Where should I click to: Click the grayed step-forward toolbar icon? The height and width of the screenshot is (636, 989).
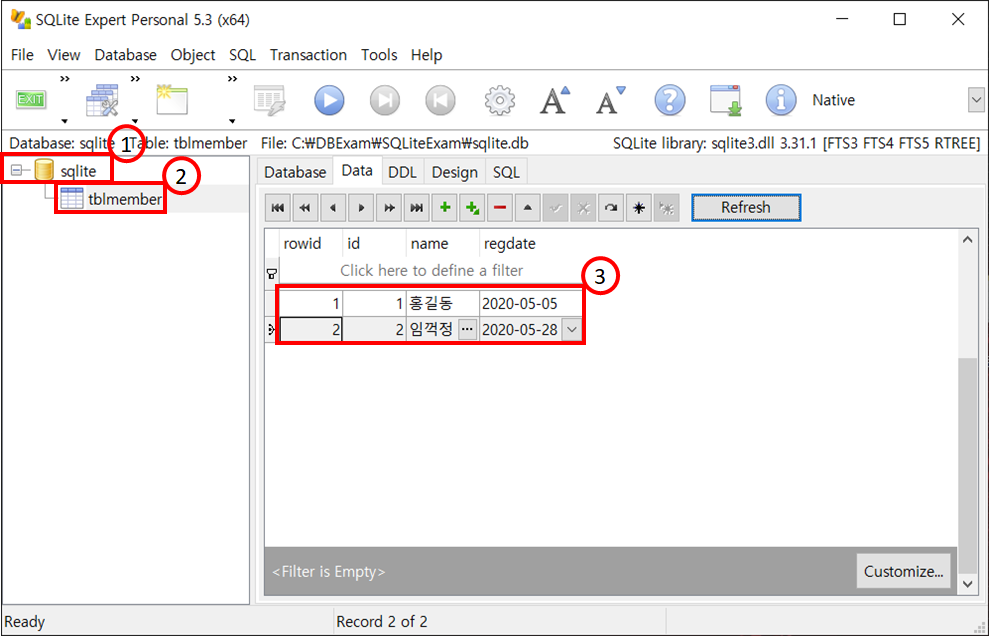coord(385,100)
